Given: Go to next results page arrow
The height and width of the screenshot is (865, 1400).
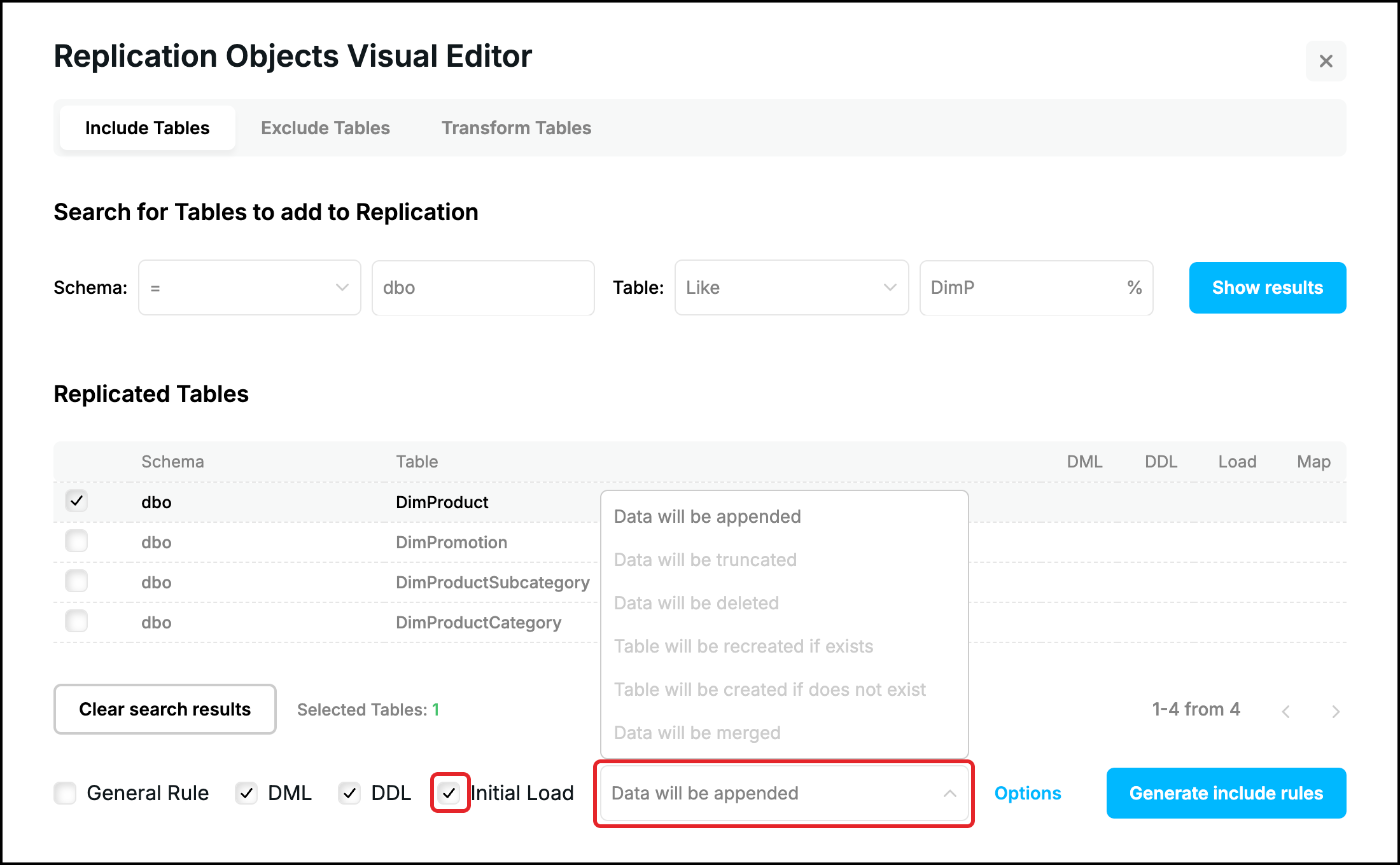Looking at the screenshot, I should pos(1336,712).
